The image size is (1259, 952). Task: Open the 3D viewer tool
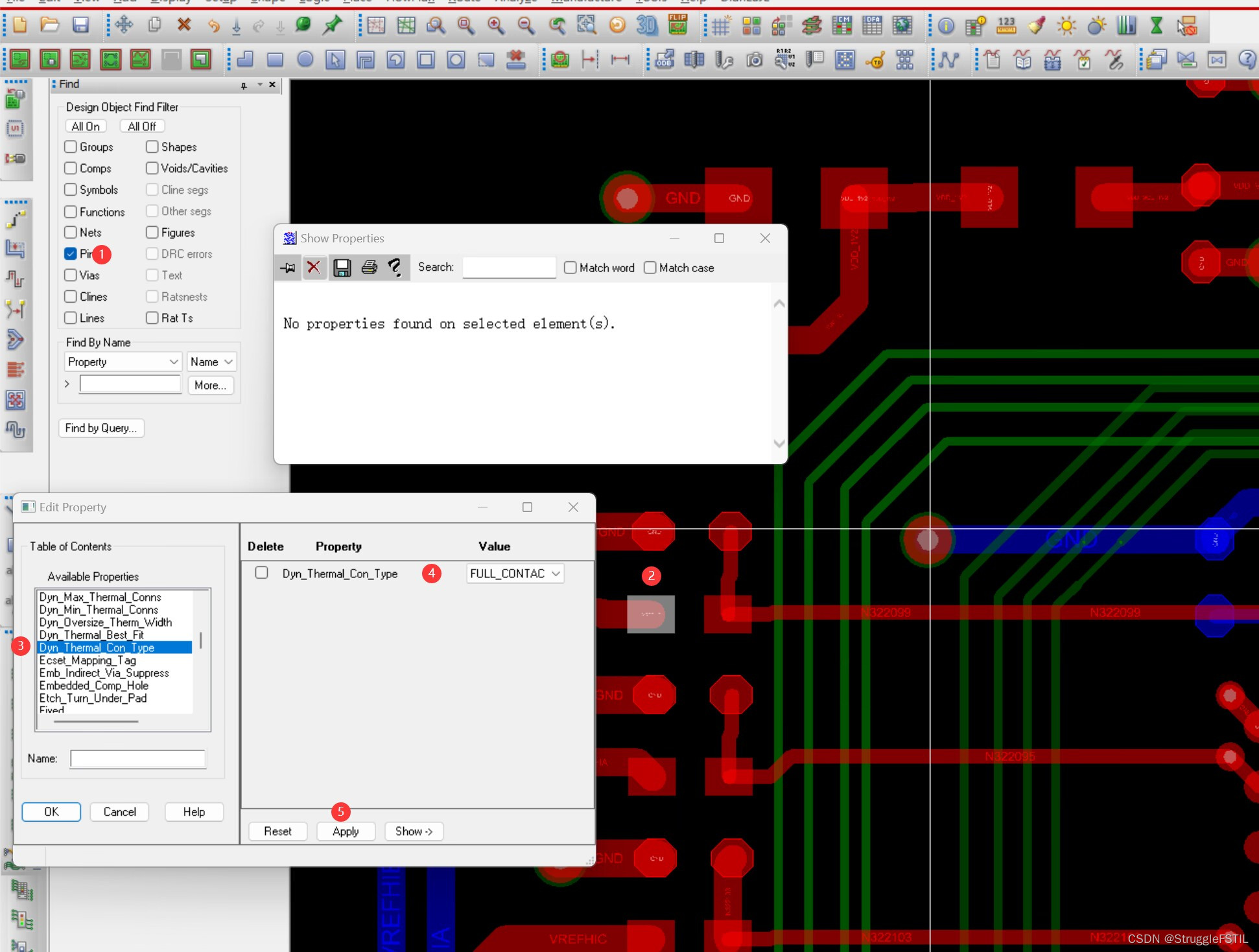646,25
